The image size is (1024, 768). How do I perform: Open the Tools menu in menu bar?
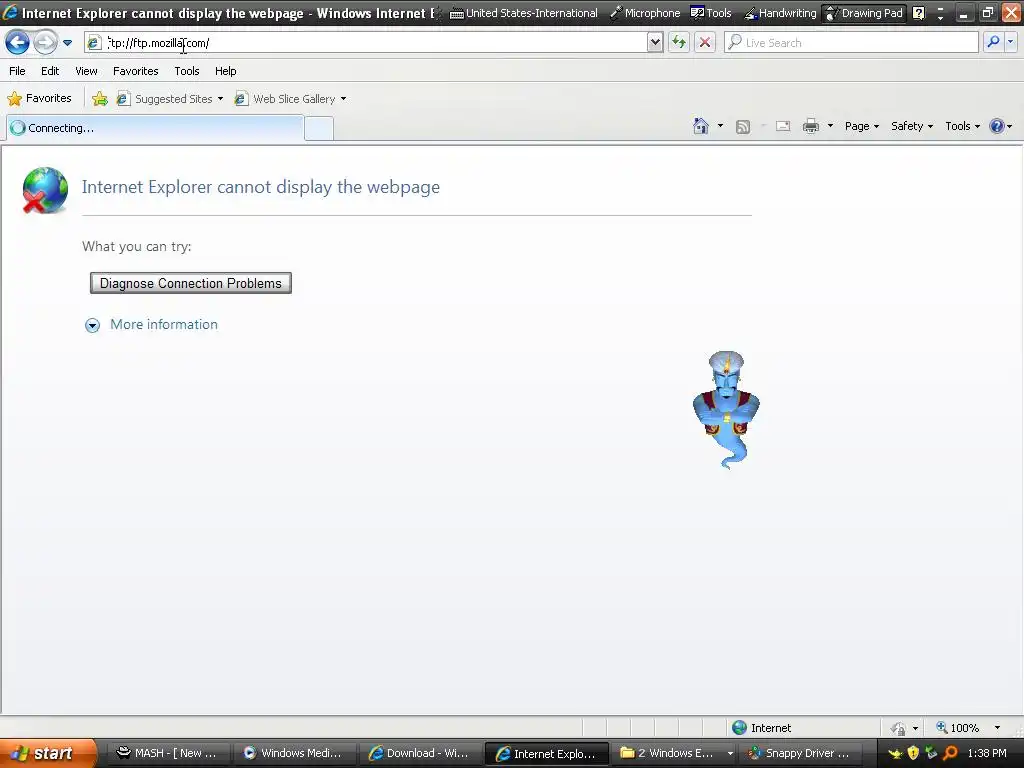pyautogui.click(x=187, y=71)
